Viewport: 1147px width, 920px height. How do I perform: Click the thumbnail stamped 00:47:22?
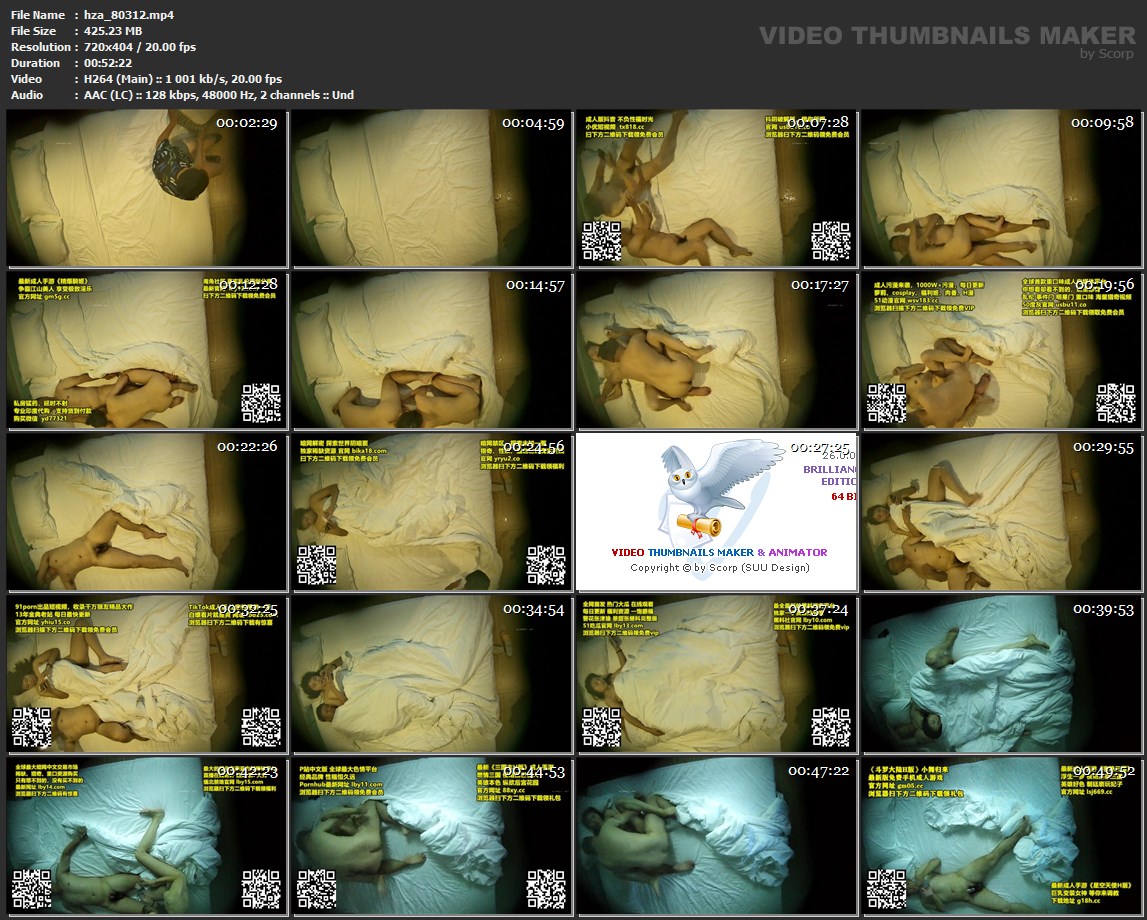717,837
